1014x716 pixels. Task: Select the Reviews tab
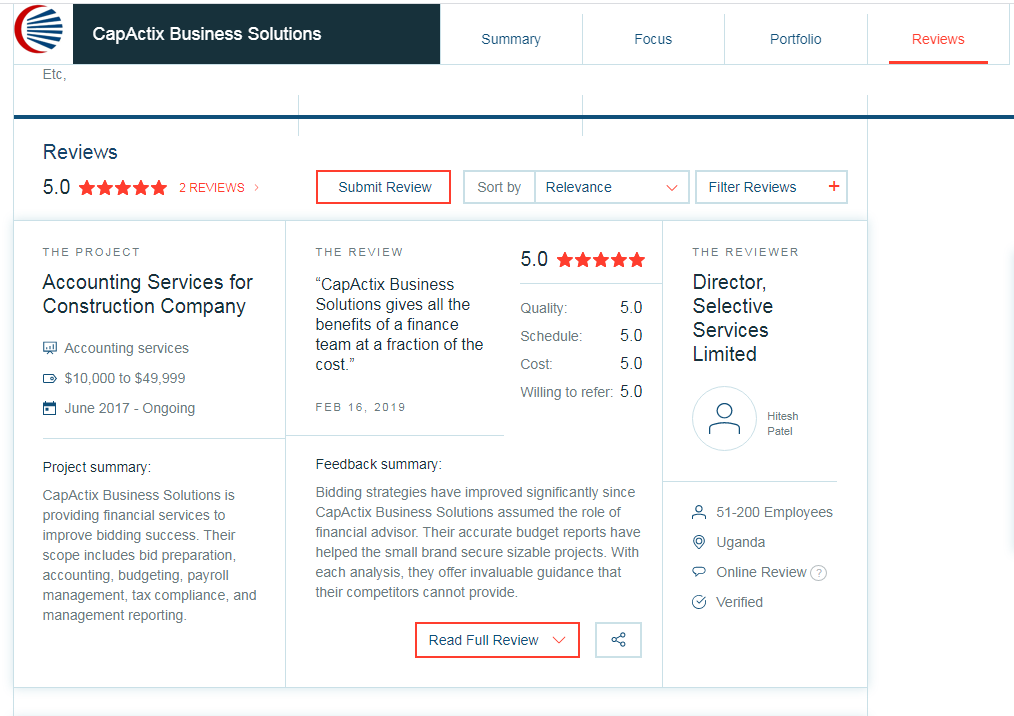(x=938, y=39)
